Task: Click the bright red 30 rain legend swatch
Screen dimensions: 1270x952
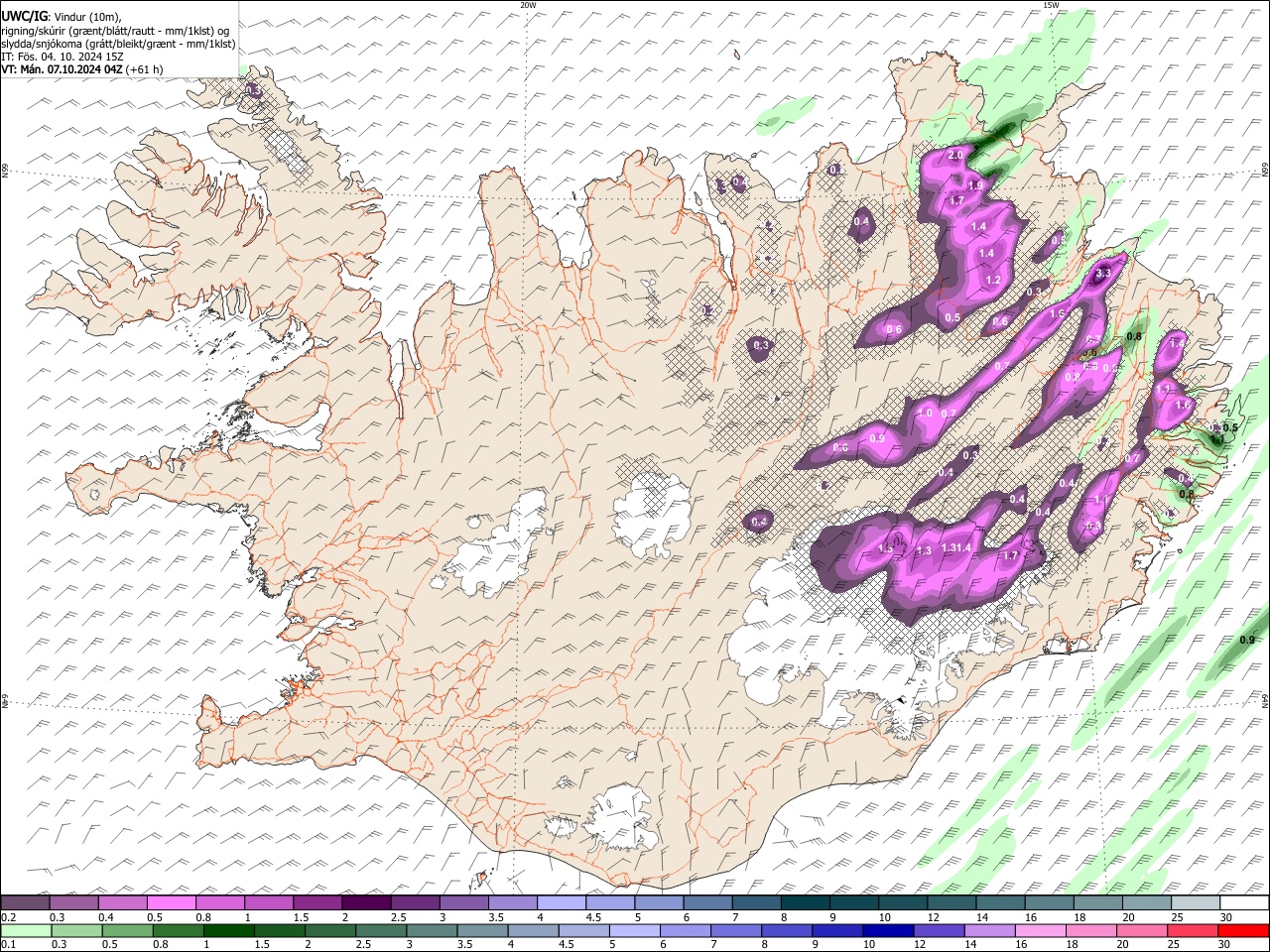Action: (1243, 931)
